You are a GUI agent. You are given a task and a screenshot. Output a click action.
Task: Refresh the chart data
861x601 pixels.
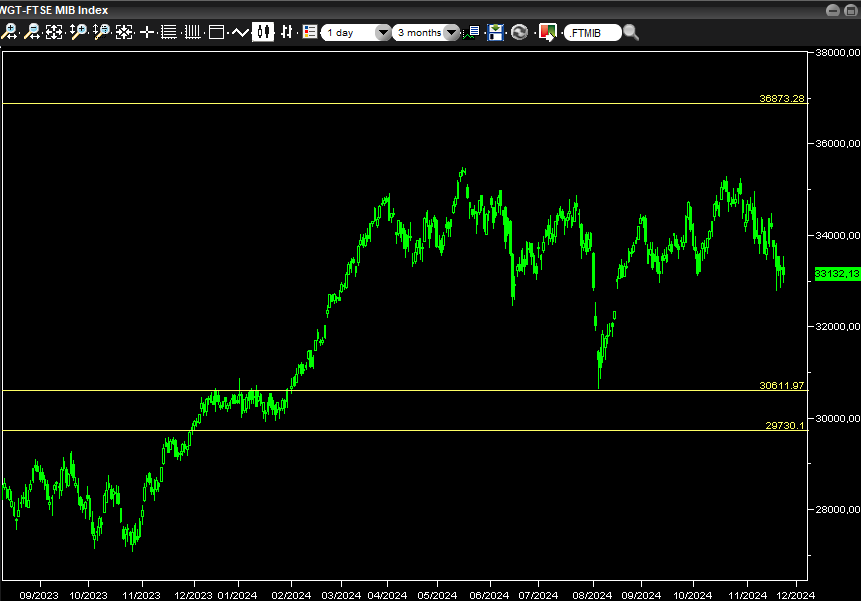pos(519,32)
